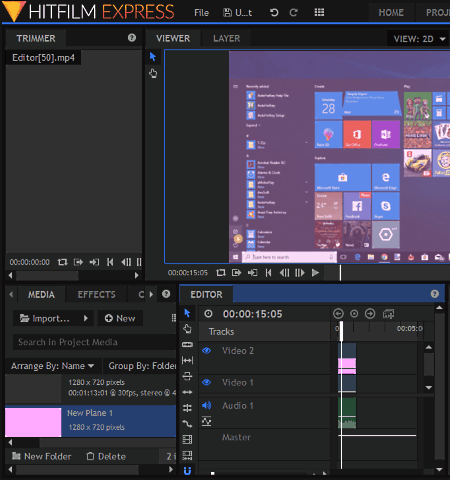Click the New media button
The width and height of the screenshot is (450, 480).
[120, 318]
